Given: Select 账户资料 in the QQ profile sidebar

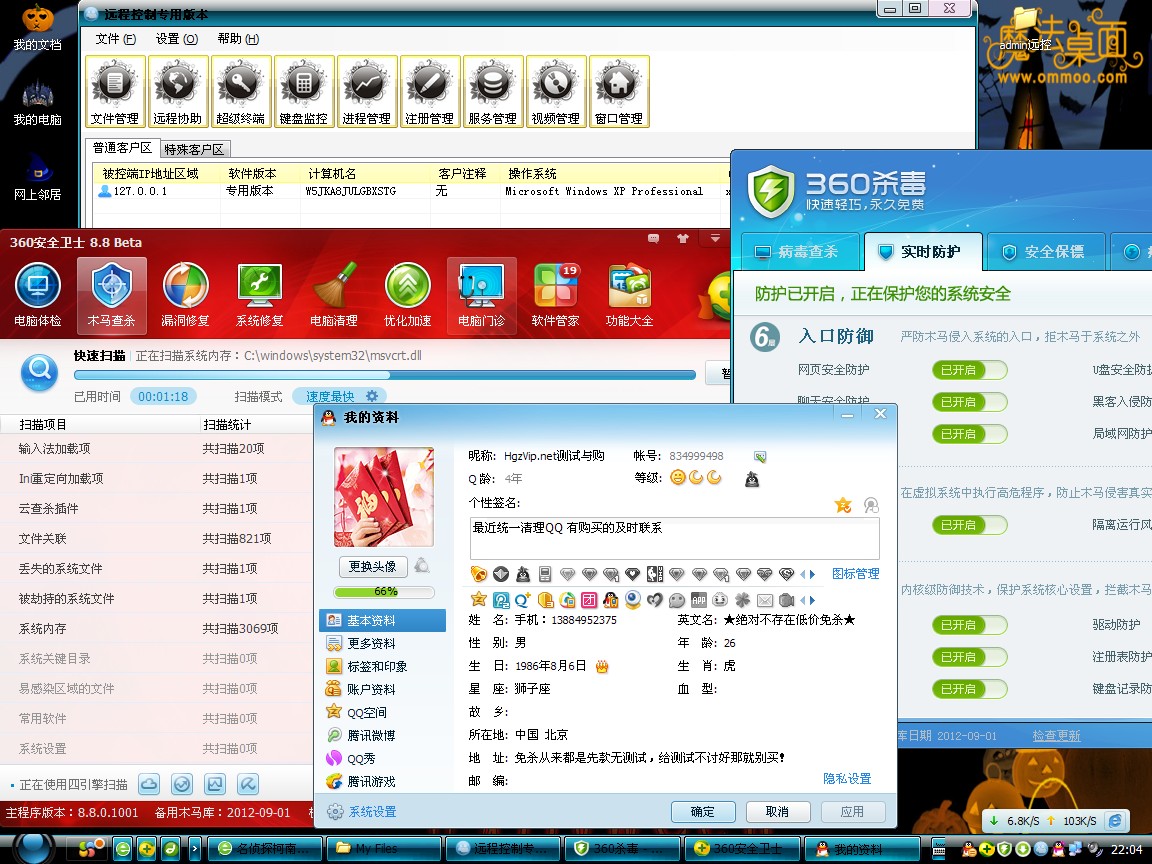Looking at the screenshot, I should point(382,689).
